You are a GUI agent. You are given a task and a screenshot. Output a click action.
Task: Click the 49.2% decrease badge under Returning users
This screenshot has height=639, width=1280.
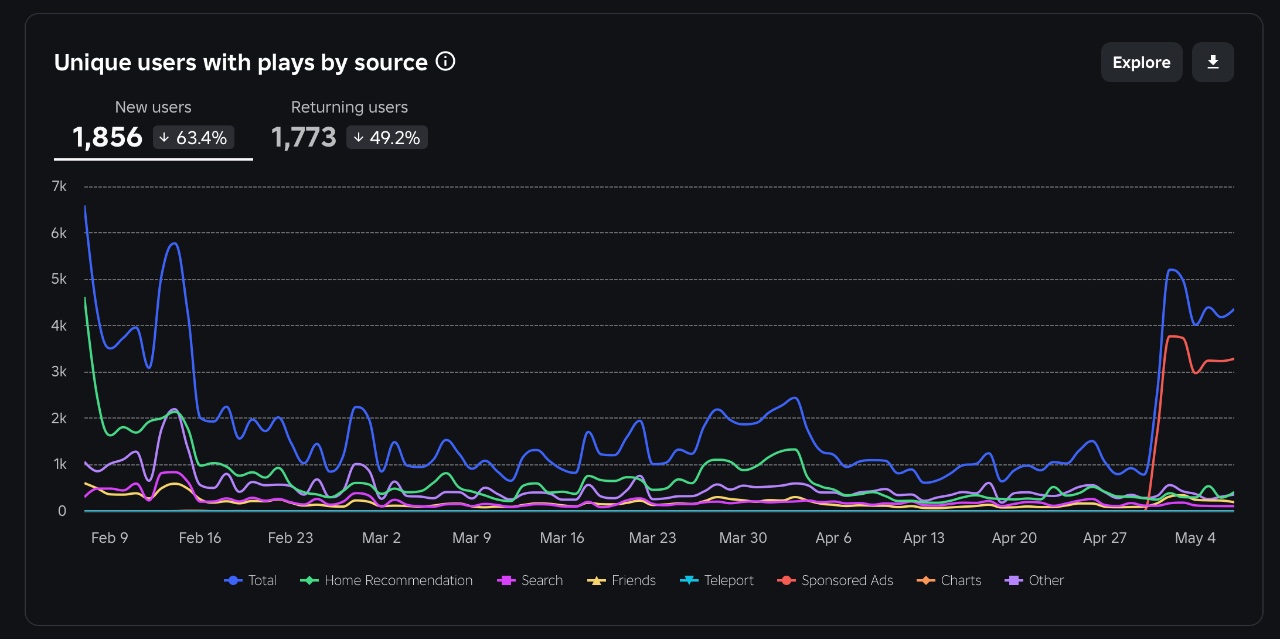point(387,137)
